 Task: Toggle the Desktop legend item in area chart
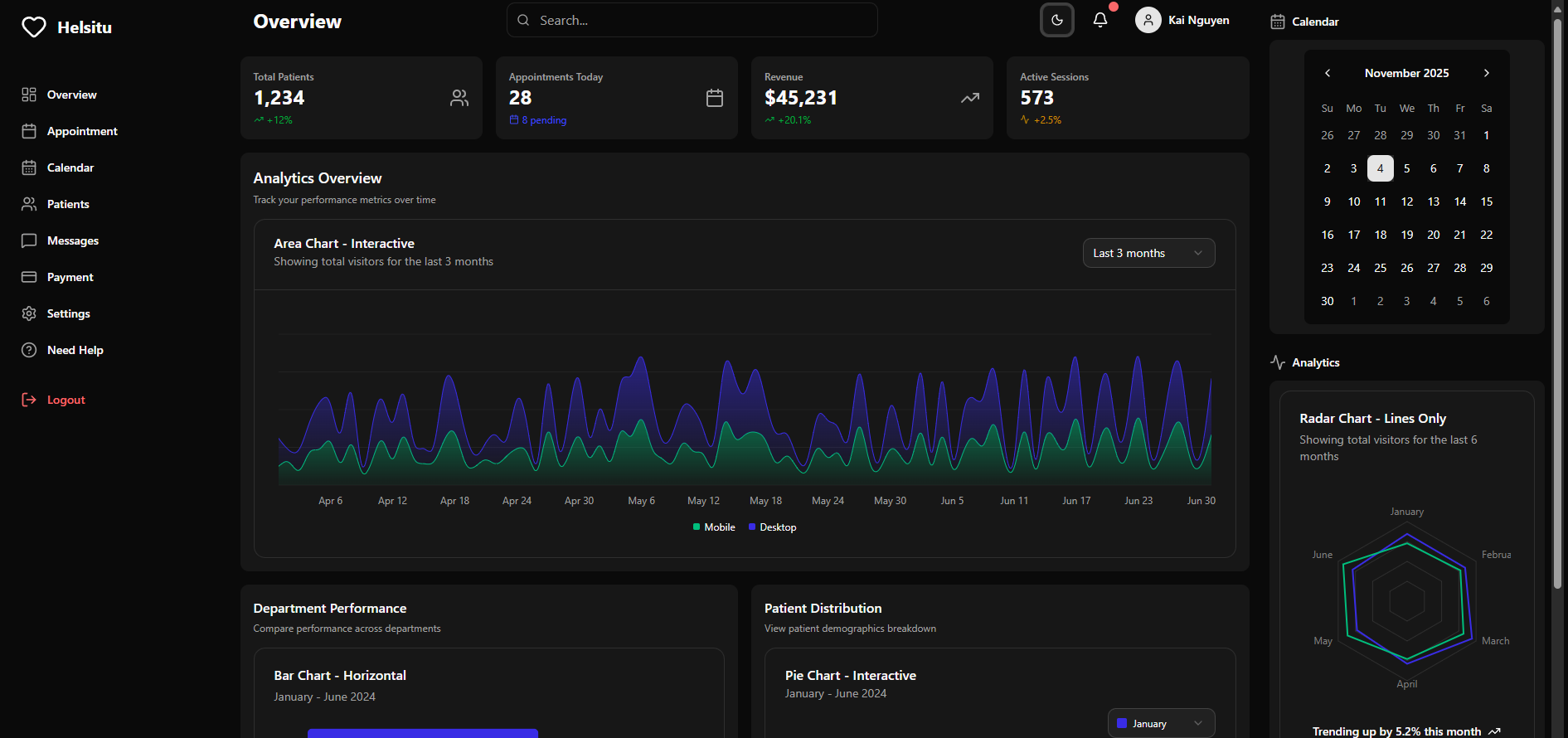[x=772, y=527]
